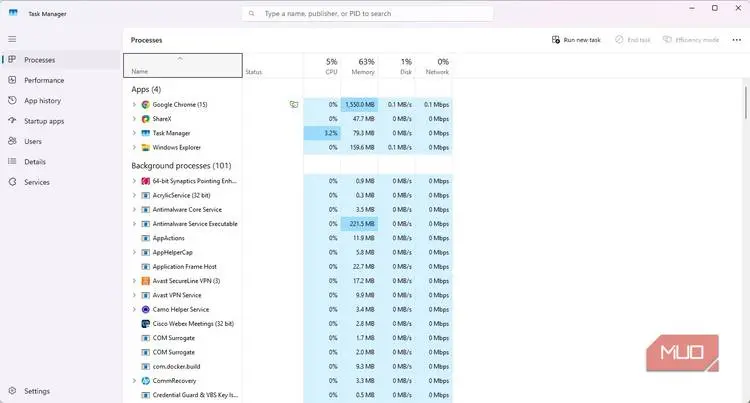Click the Avast SecureLine VPN icon
750x403 pixels.
tap(145, 281)
